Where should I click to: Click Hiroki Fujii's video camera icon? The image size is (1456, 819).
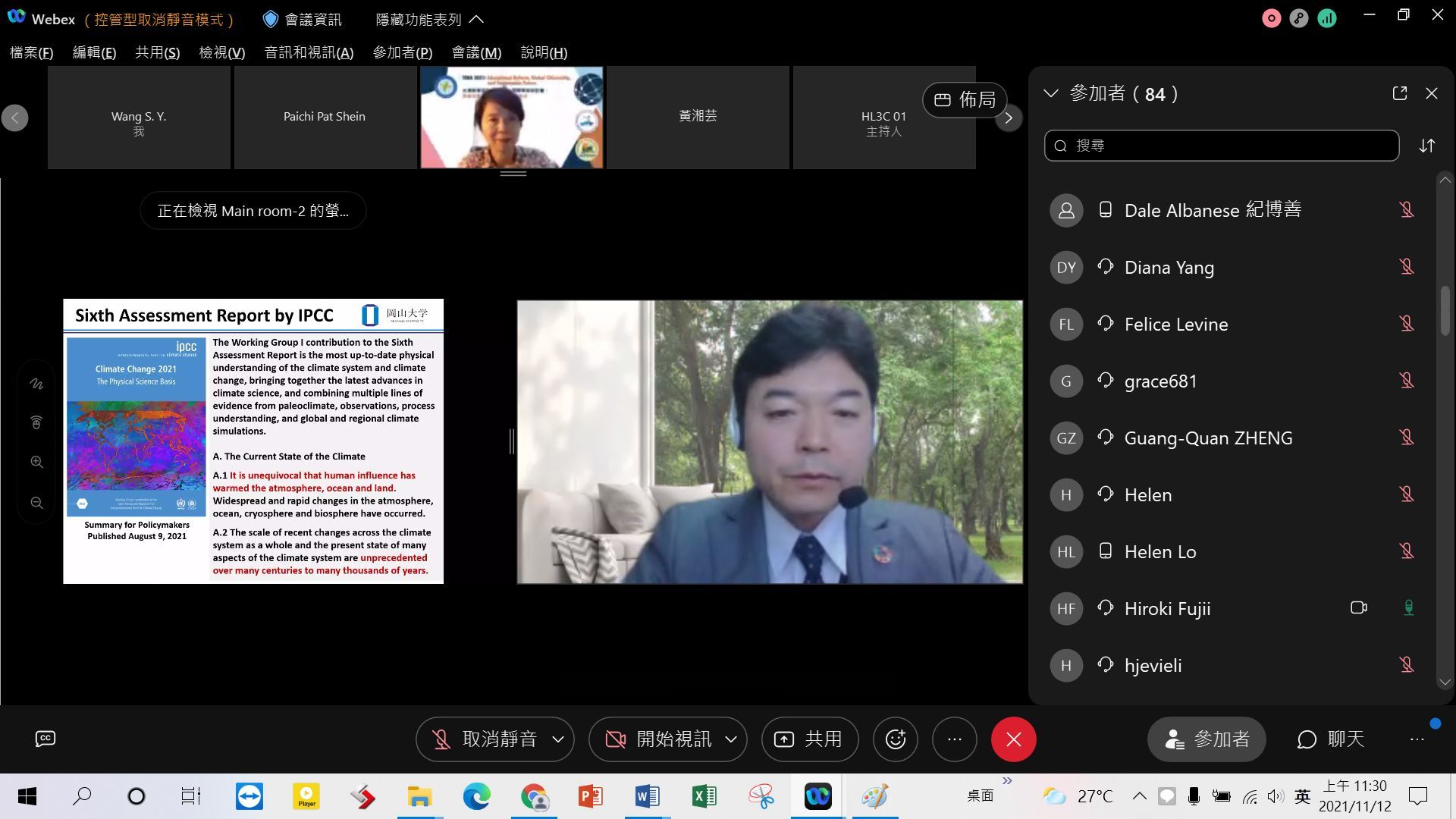pyautogui.click(x=1359, y=607)
